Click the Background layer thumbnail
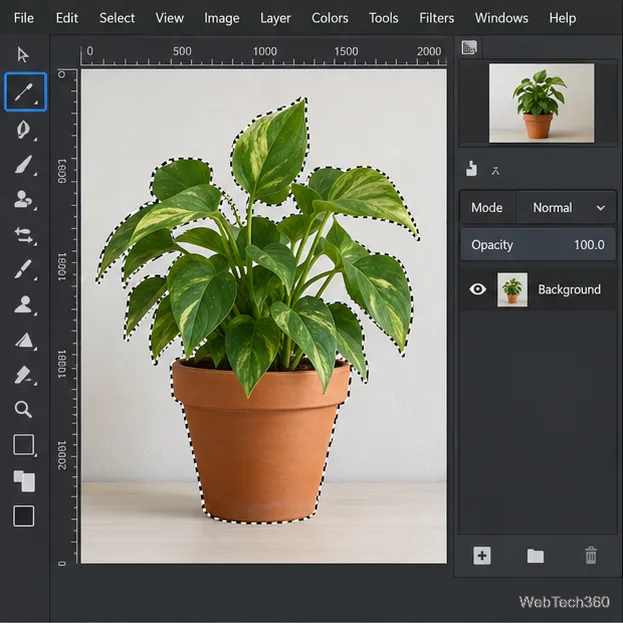The image size is (623, 623). 512,289
